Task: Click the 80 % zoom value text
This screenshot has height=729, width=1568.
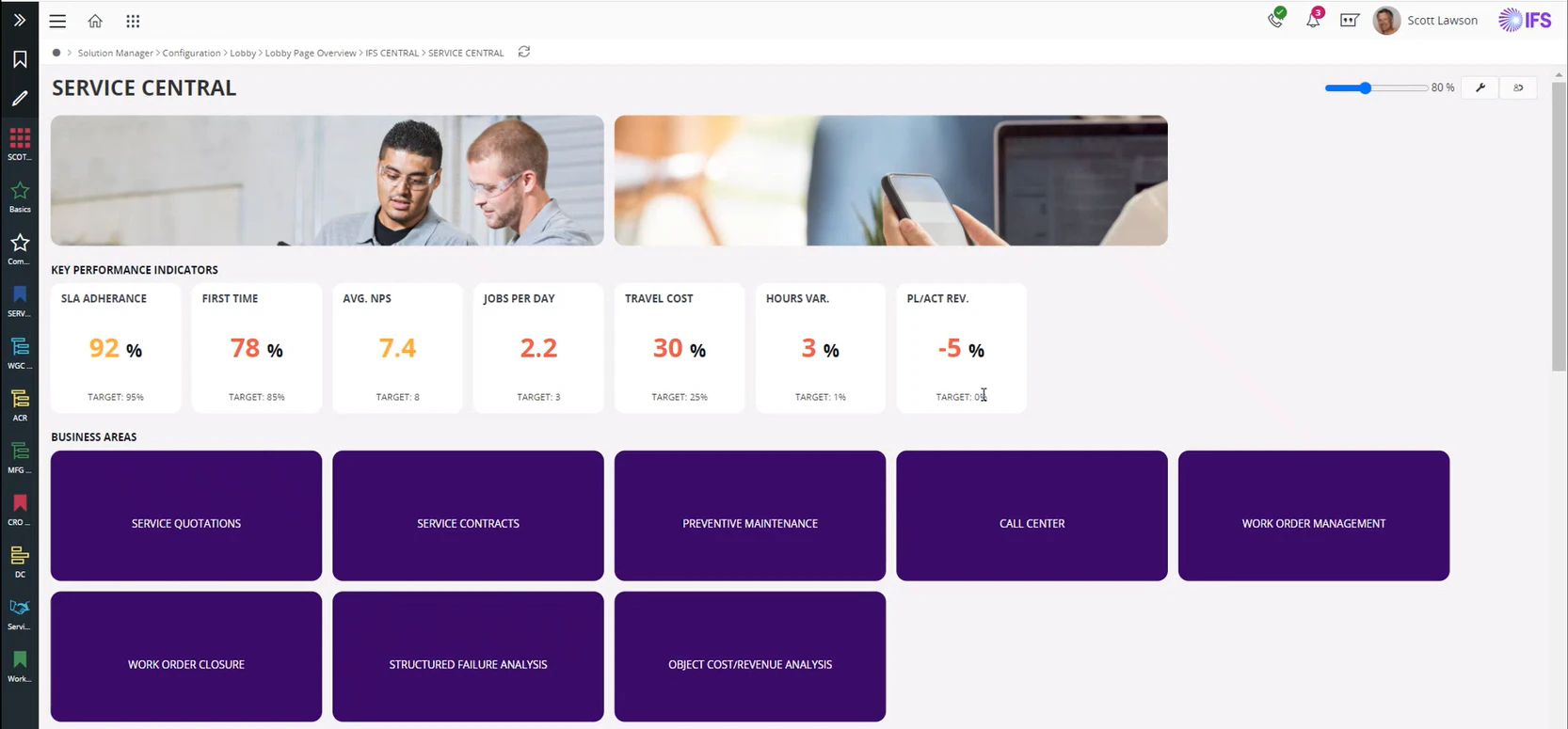Action: tap(1443, 87)
